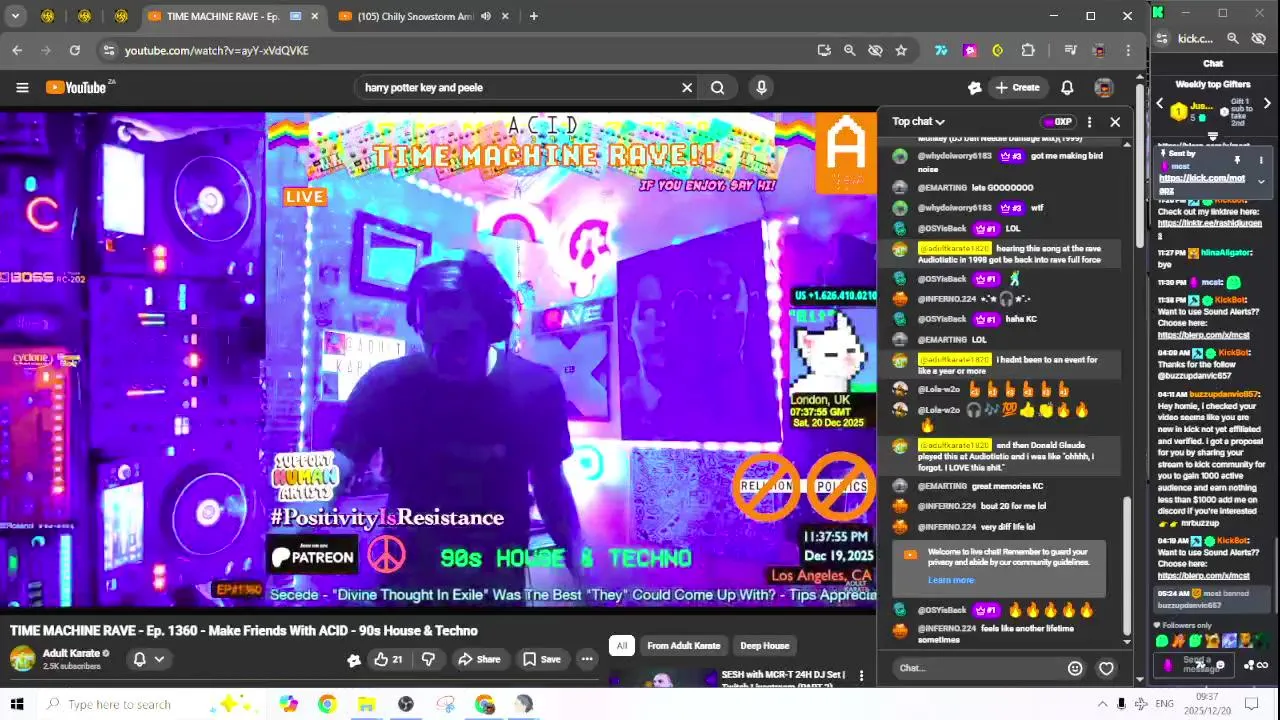Open Kick site settings icon in address bar
Screen dimensions: 1280x720
click(x=1161, y=38)
